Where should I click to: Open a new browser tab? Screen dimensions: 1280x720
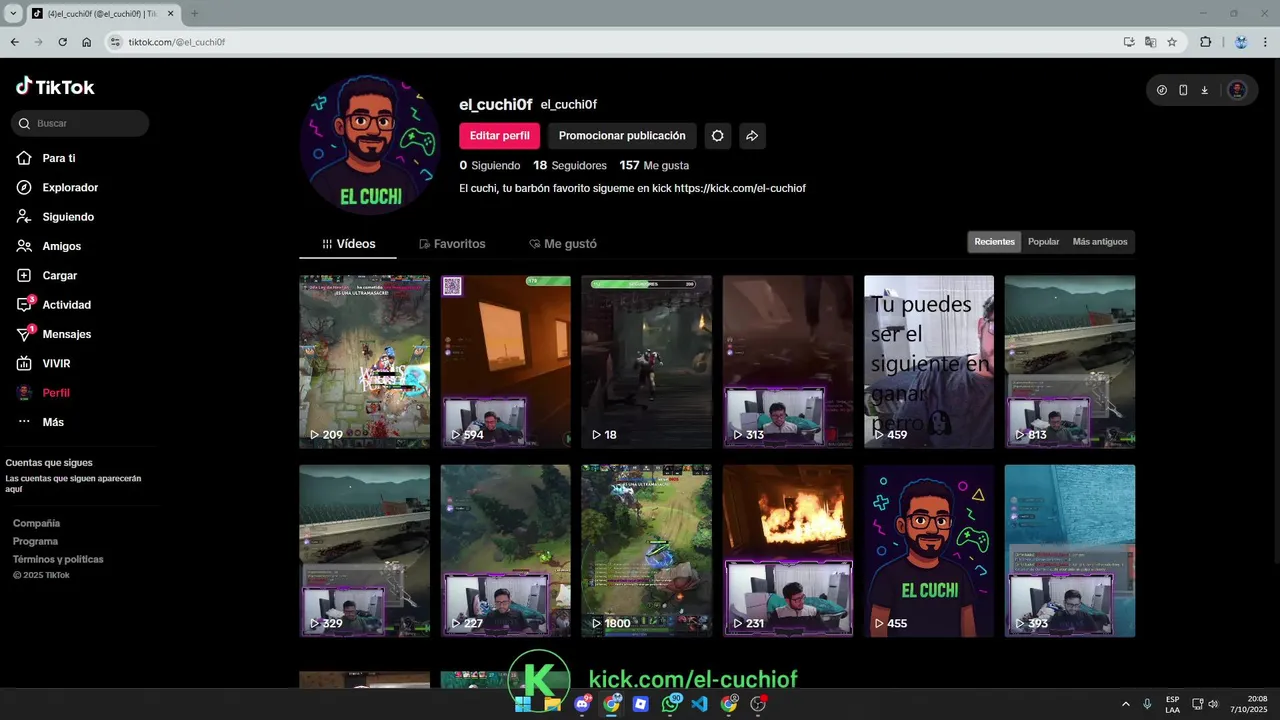[x=194, y=13]
